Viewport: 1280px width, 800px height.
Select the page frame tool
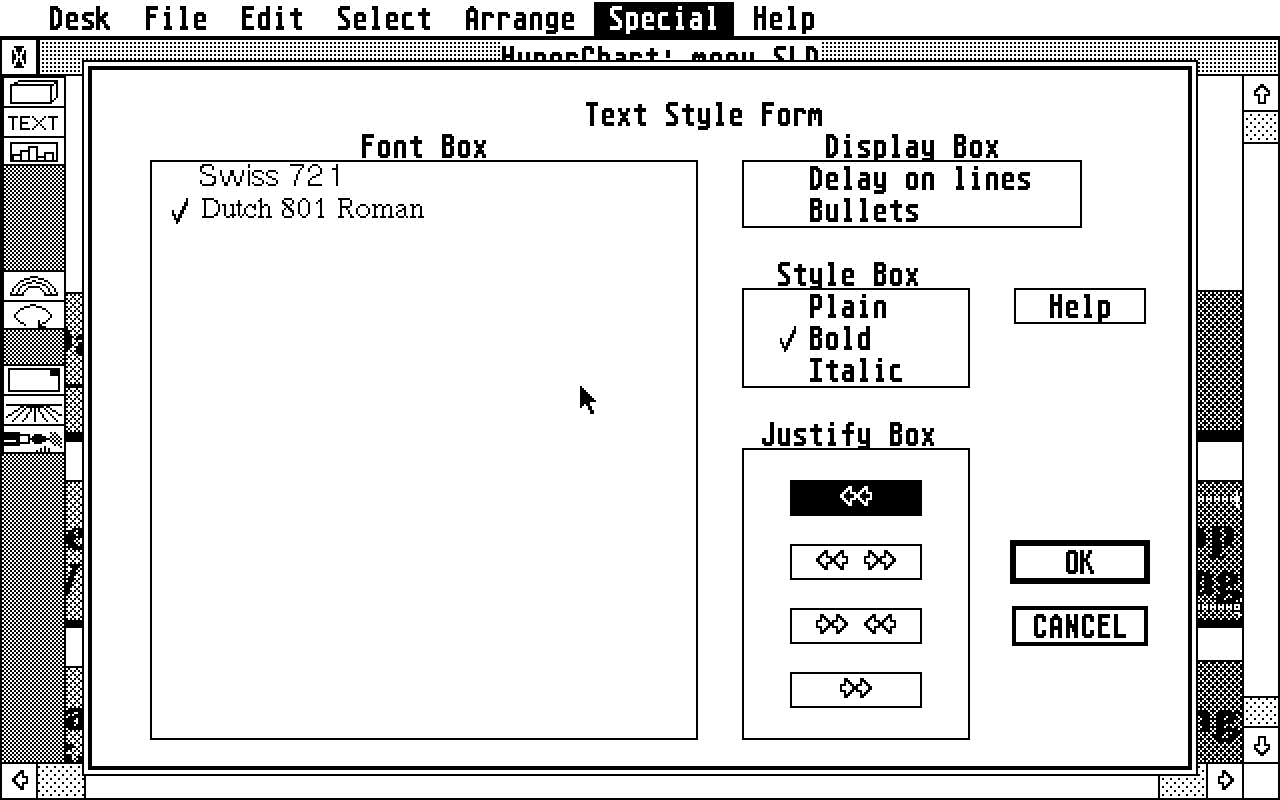34,380
